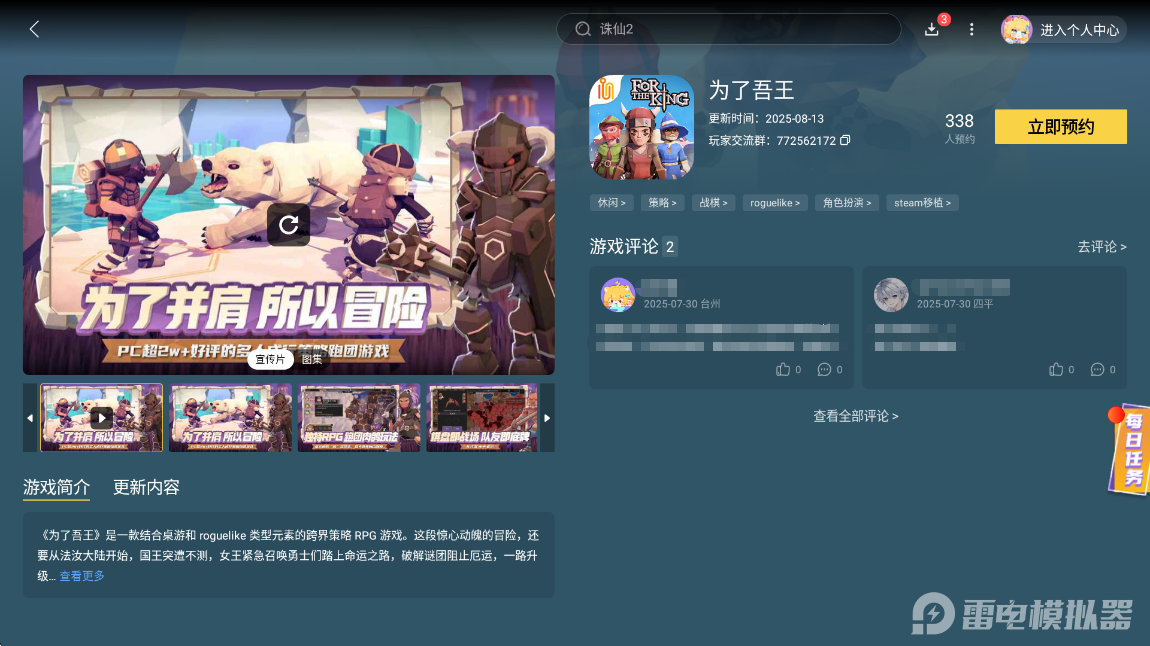This screenshot has height=646, width=1150.
Task: Copy the 玩家交流群 group number
Action: 845,140
